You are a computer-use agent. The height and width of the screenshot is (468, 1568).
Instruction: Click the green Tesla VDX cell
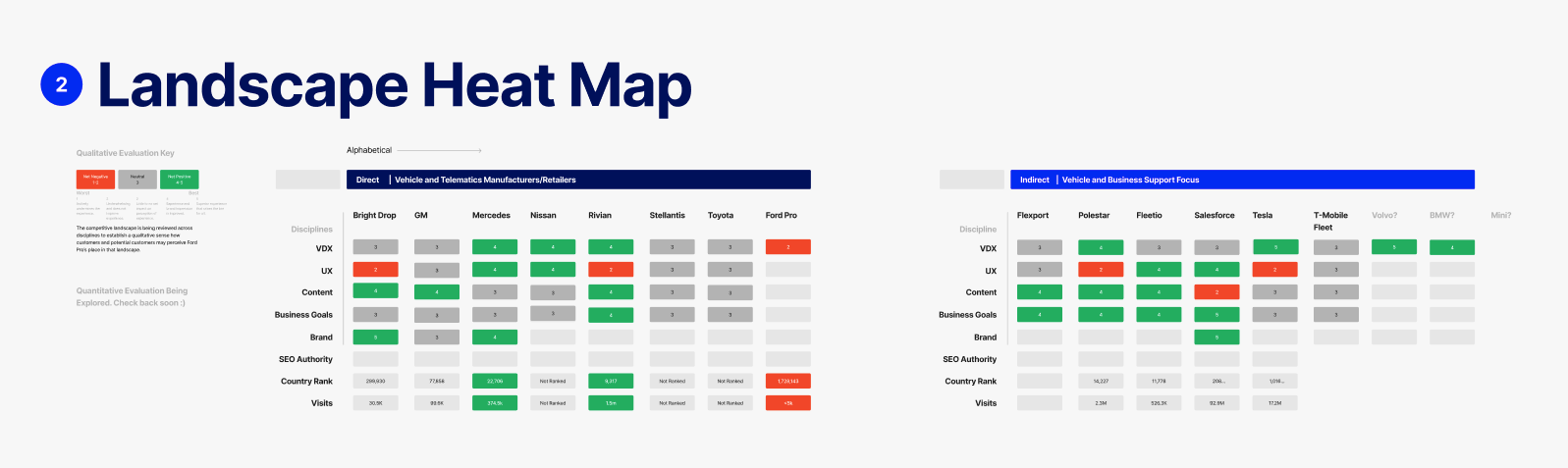1275,247
